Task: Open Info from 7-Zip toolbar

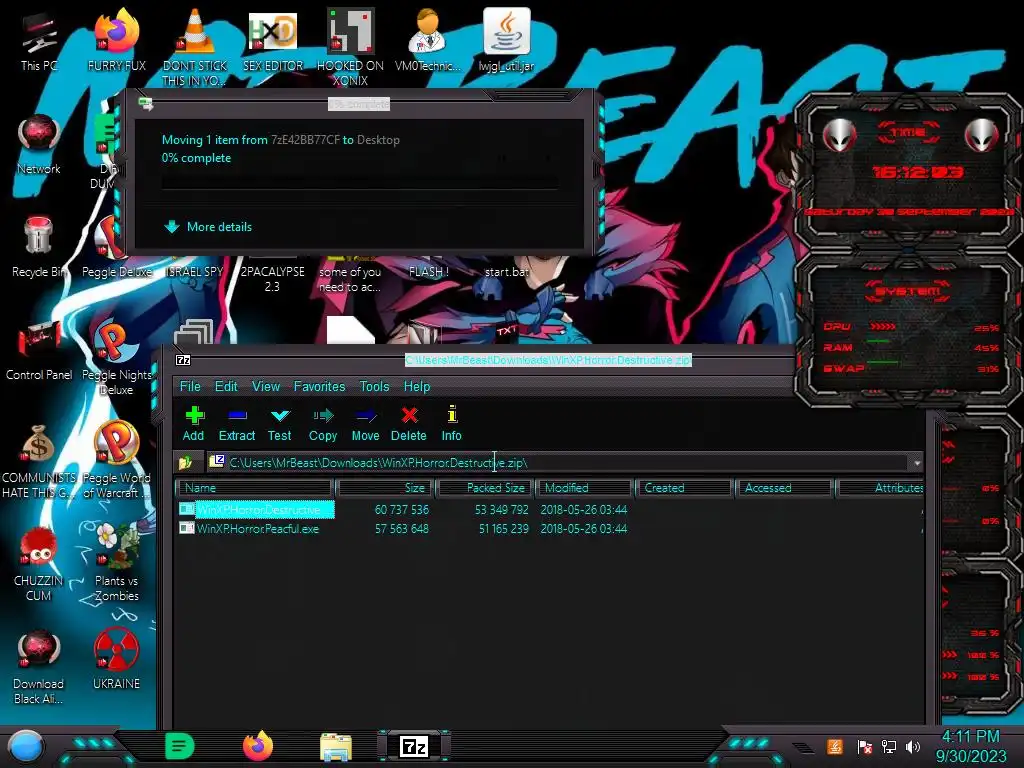Action: point(451,424)
